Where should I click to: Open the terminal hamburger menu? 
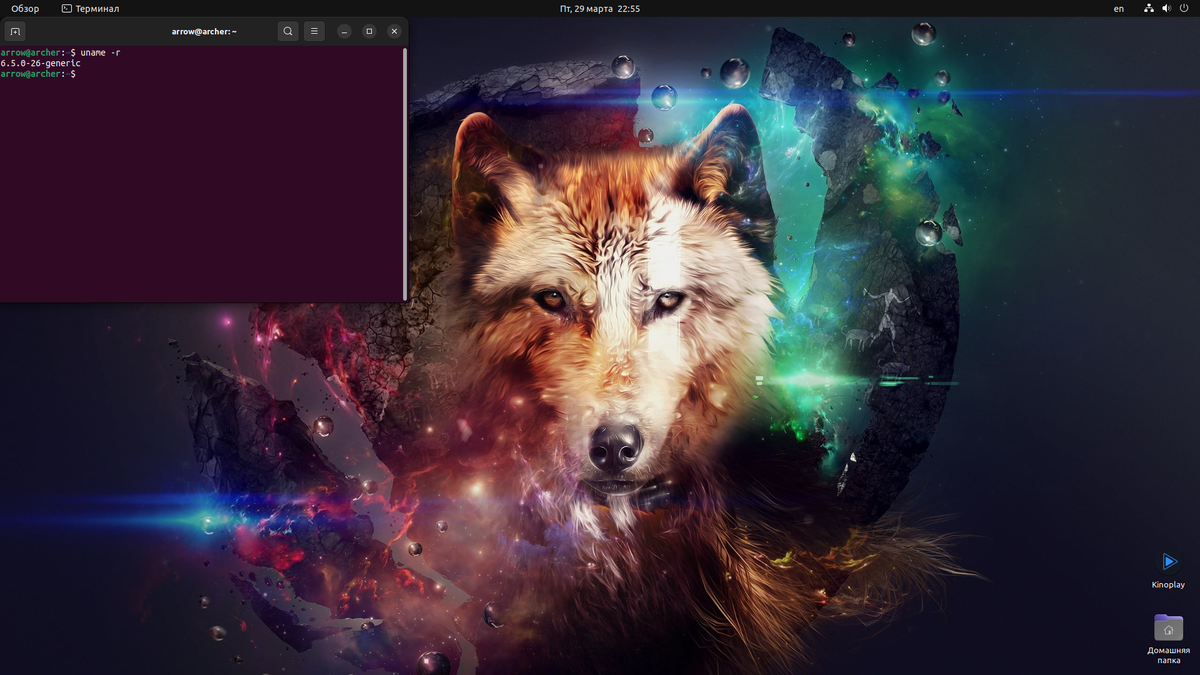point(314,31)
